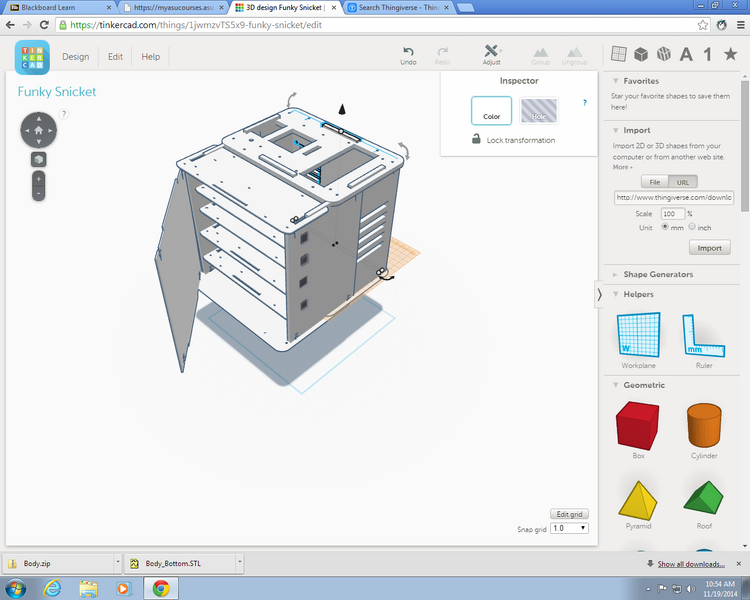This screenshot has height=600, width=750.
Task: Reset the view with the home icon
Action: pos(38,130)
